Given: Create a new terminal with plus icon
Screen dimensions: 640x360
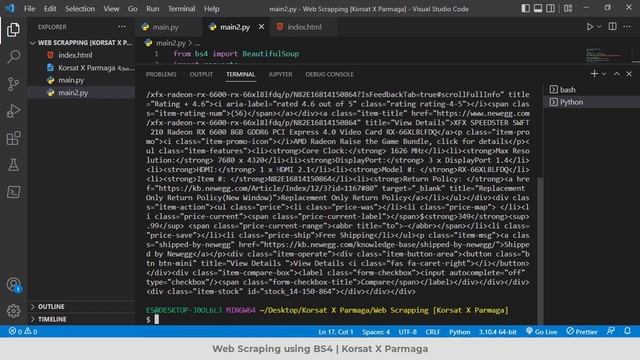Looking at the screenshot, I should [594, 73].
